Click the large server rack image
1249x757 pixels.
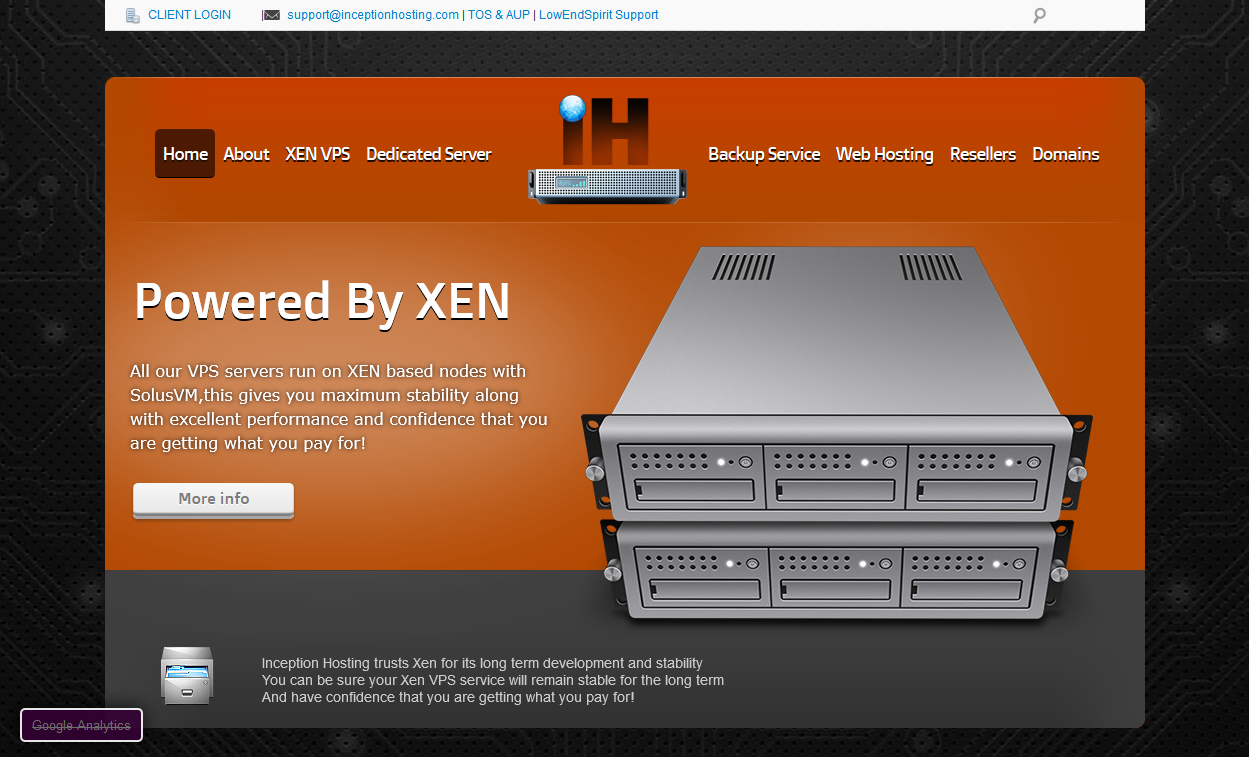click(x=836, y=434)
